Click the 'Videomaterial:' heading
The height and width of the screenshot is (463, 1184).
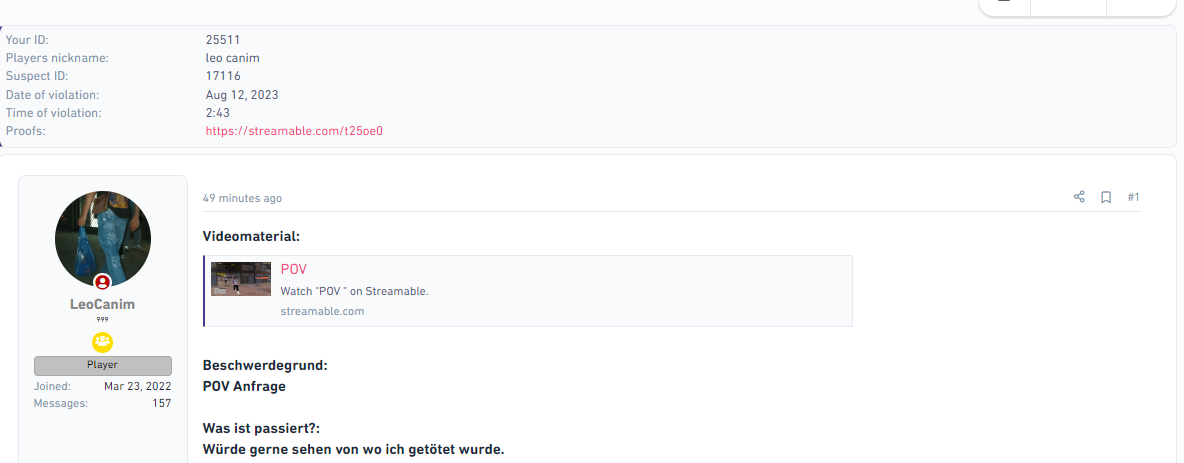[251, 236]
